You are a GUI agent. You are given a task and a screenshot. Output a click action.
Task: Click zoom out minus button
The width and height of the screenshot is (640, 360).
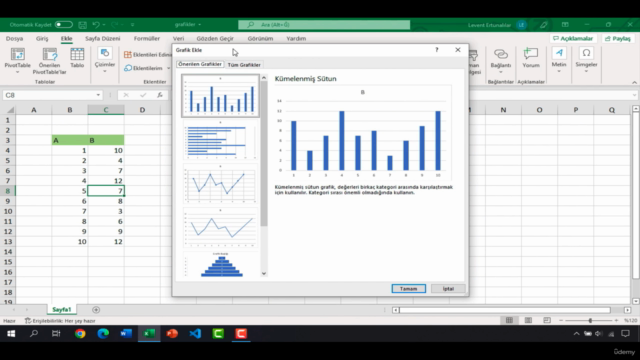(560, 320)
